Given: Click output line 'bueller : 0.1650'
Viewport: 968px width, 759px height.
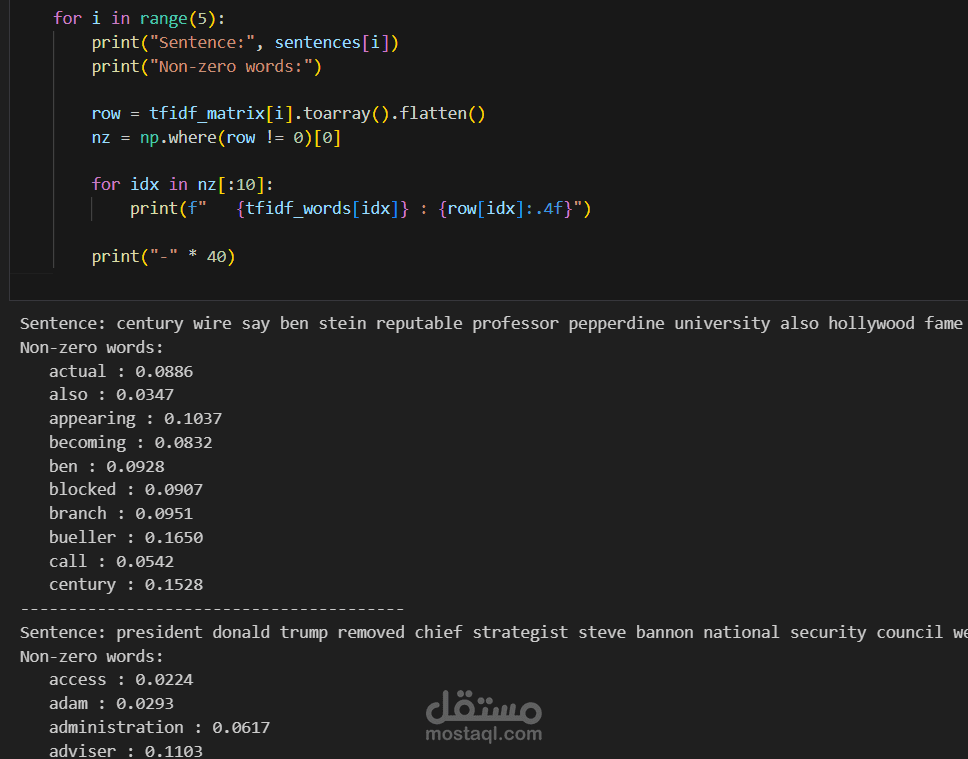Looking at the screenshot, I should 126,537.
